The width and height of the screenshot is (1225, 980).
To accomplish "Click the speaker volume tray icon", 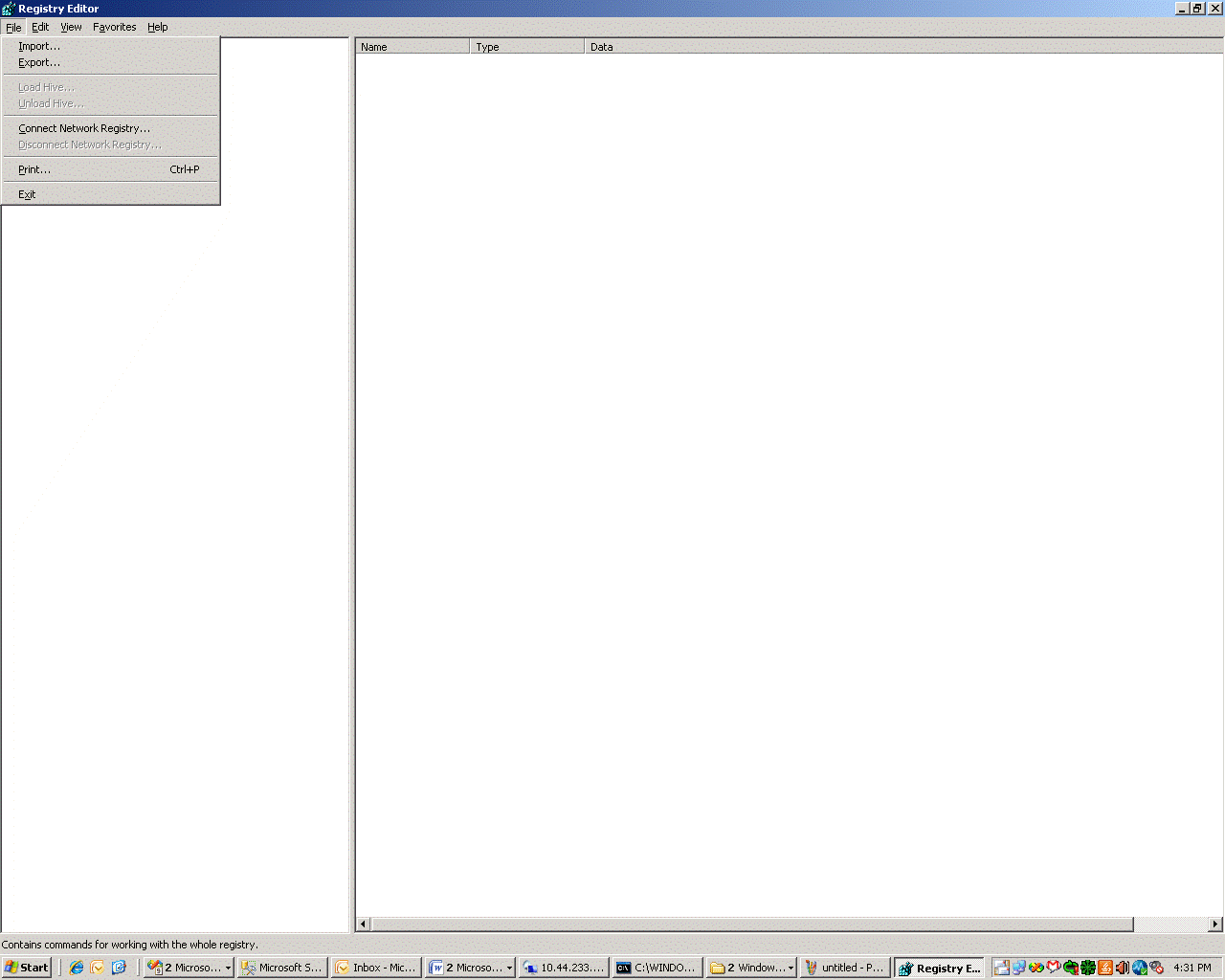I will click(x=1123, y=968).
